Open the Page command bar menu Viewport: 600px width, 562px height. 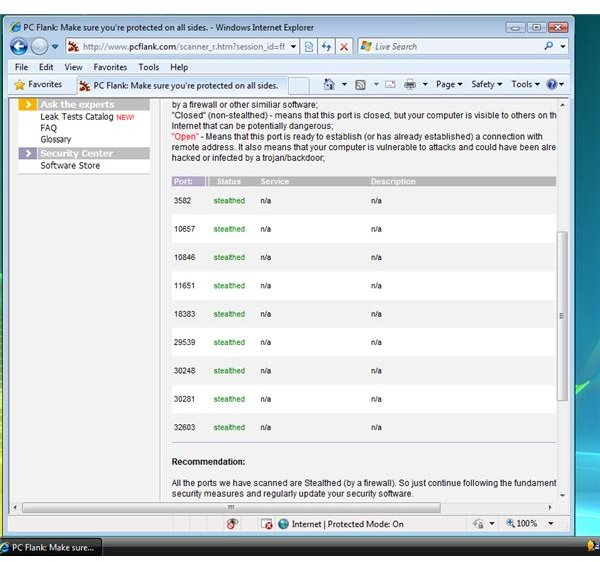(449, 84)
